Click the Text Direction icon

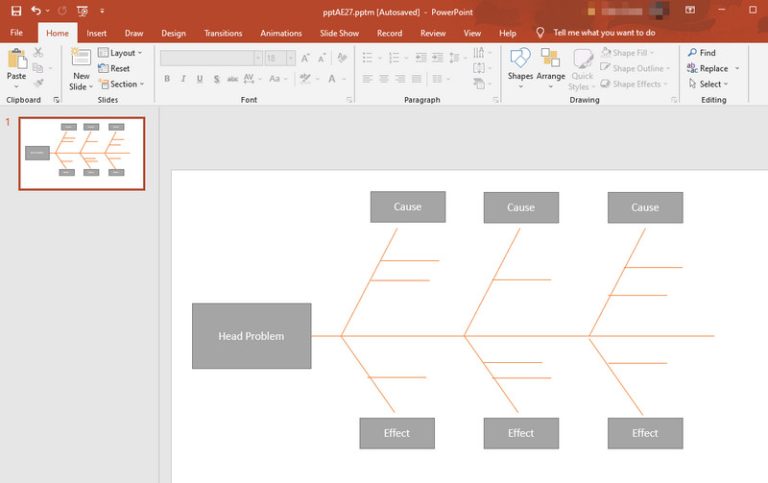tap(479, 52)
